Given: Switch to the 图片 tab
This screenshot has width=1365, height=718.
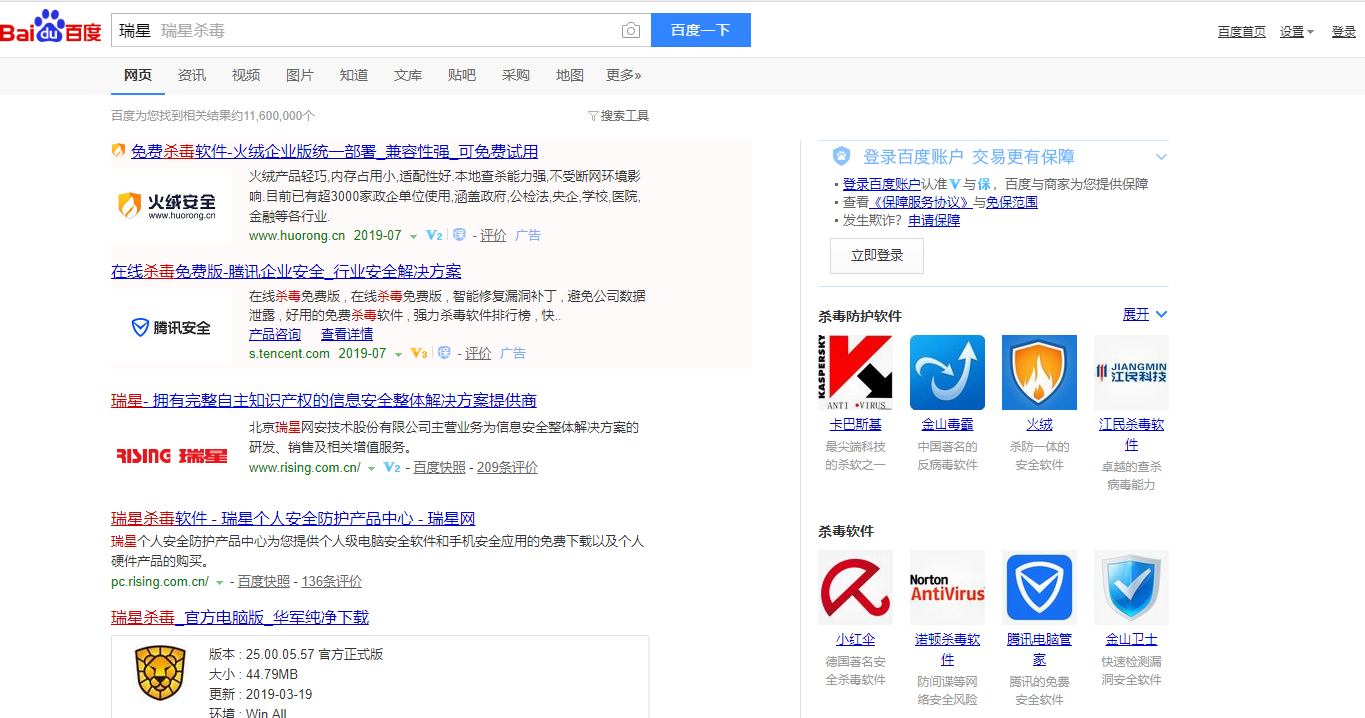Looking at the screenshot, I should pos(300,75).
